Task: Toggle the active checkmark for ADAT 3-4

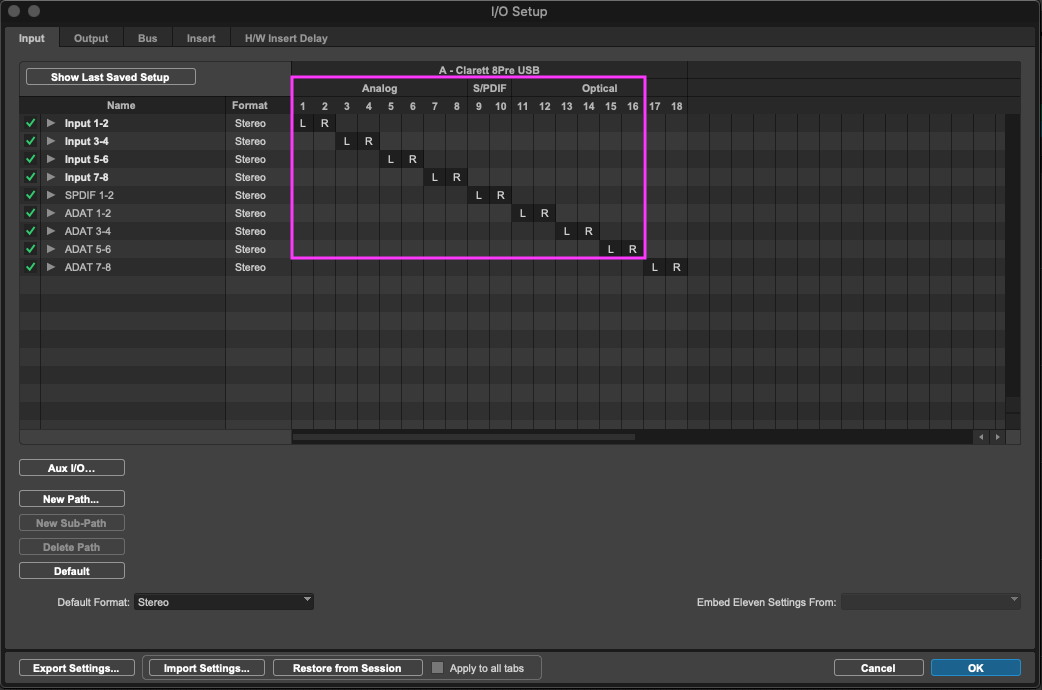Action: tap(30, 231)
